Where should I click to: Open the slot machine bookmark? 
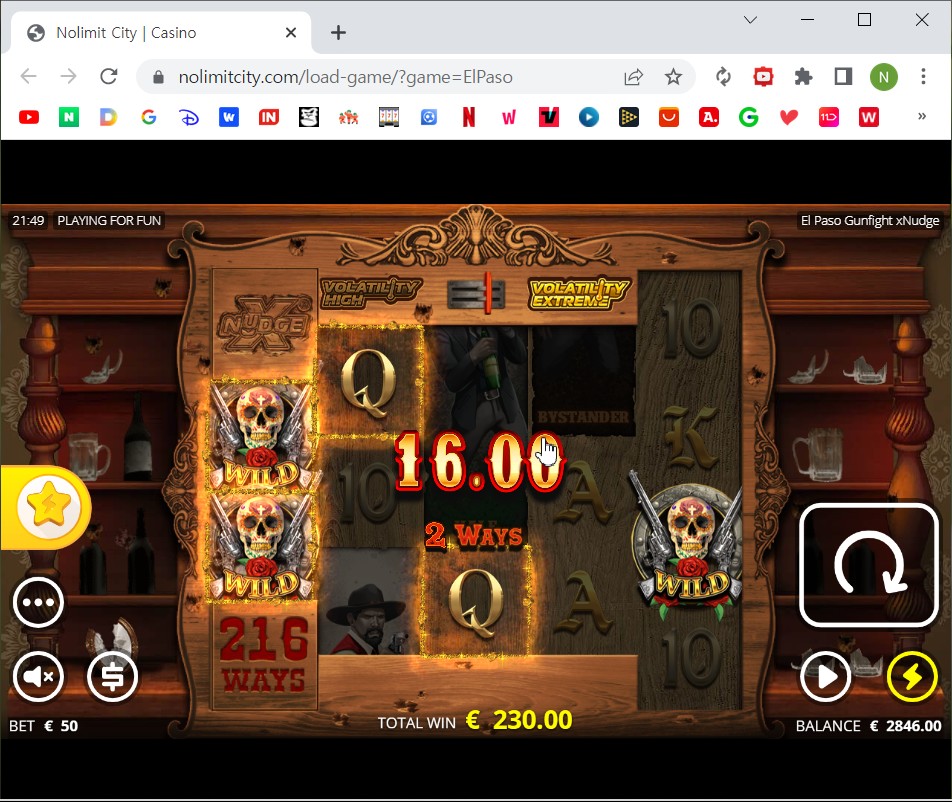(x=389, y=117)
